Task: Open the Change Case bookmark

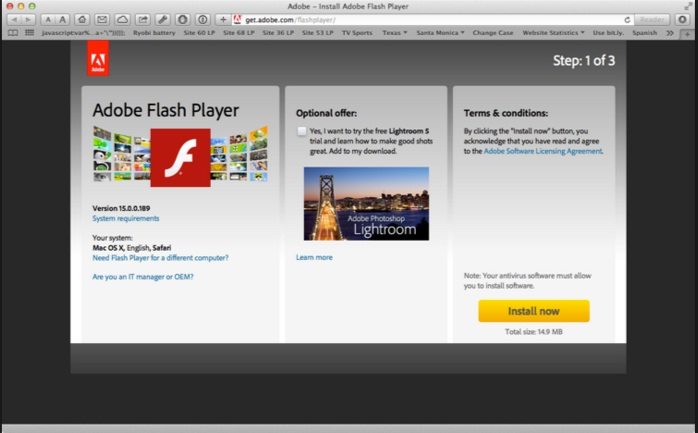Action: 493,33
